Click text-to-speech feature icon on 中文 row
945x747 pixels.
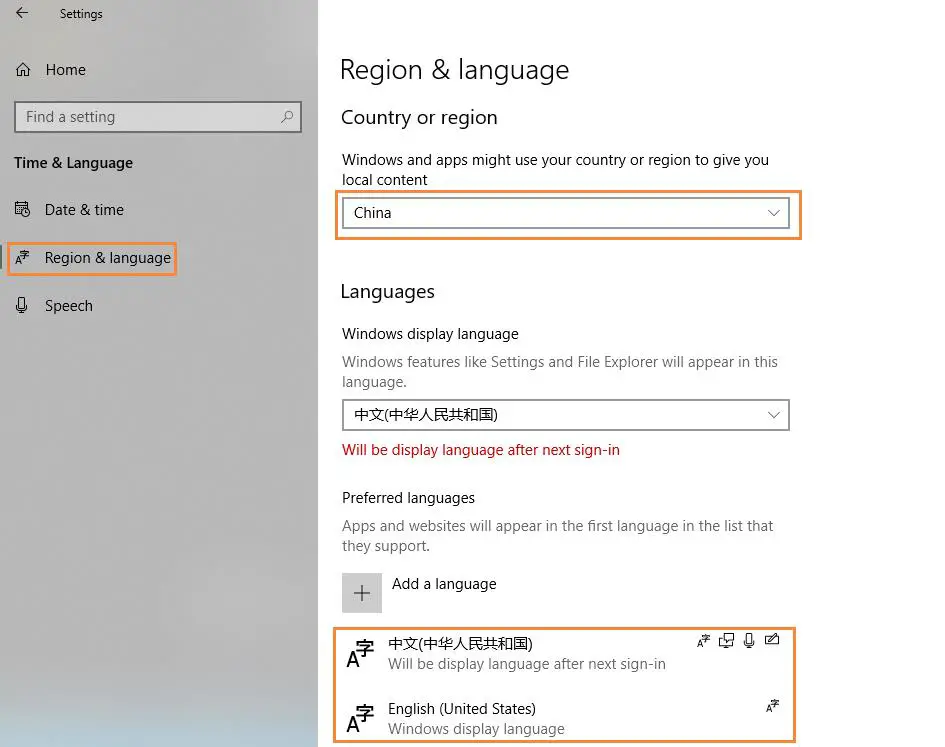tap(726, 640)
